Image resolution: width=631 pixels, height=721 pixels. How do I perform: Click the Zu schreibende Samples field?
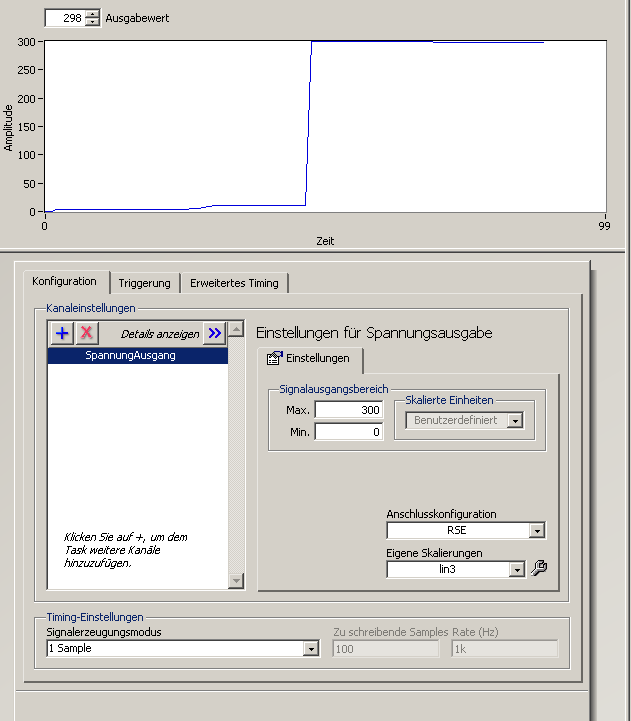pos(385,649)
